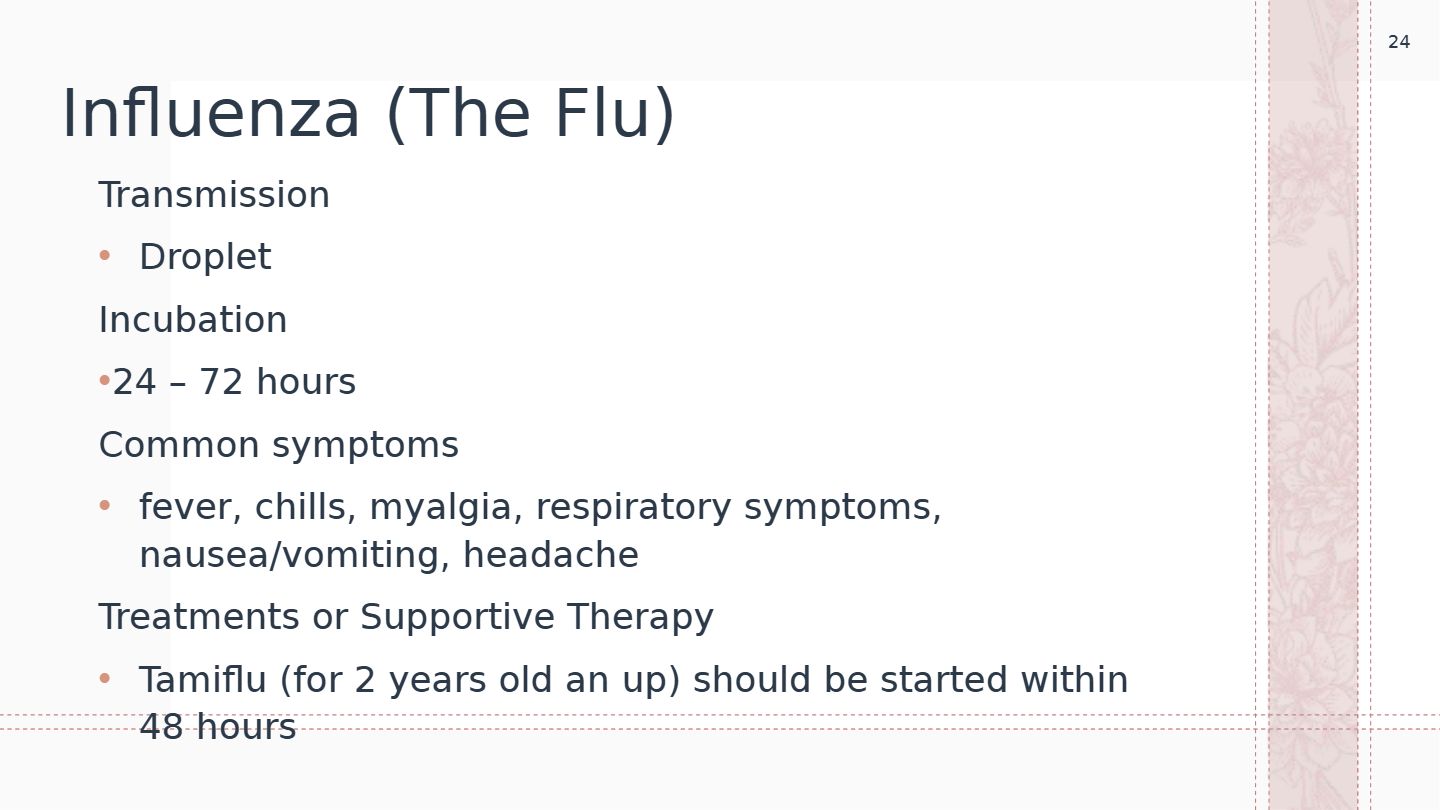Click the slide title Influenza (The Flu)
Image resolution: width=1440 pixels, height=810 pixels.
click(x=368, y=114)
